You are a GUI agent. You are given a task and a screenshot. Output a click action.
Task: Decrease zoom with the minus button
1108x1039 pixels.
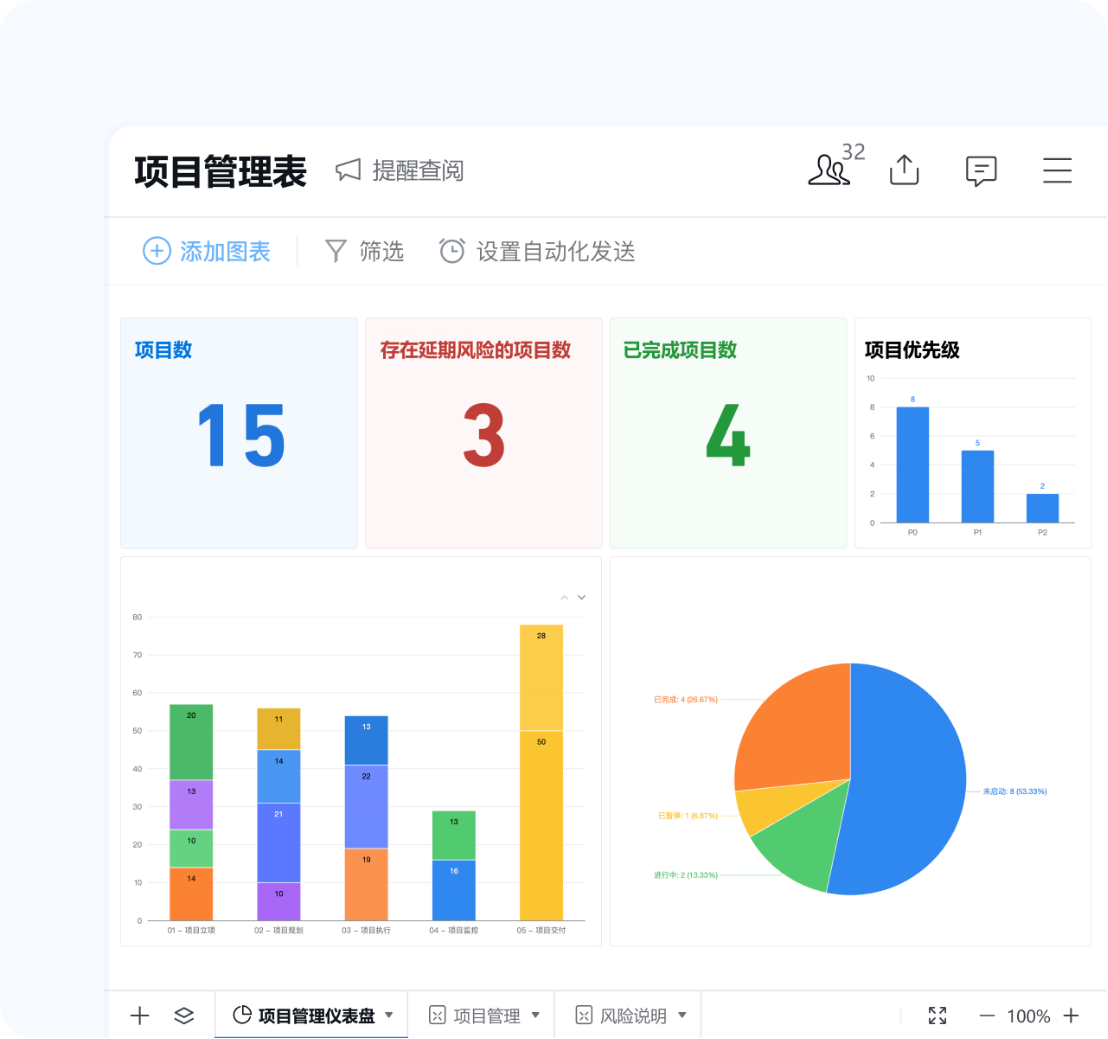click(987, 1016)
